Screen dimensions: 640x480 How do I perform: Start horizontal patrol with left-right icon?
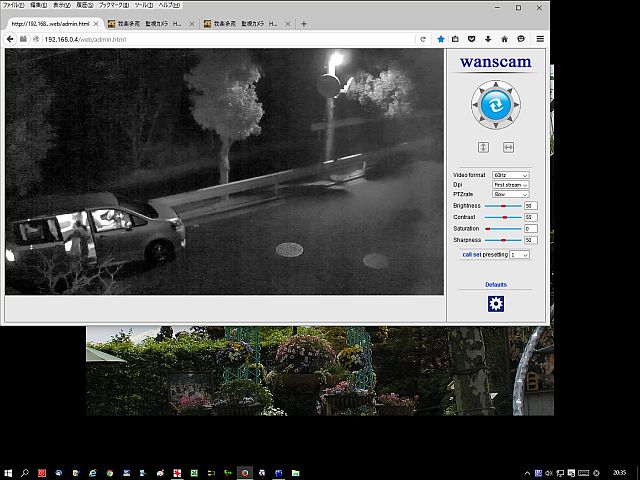(x=508, y=147)
